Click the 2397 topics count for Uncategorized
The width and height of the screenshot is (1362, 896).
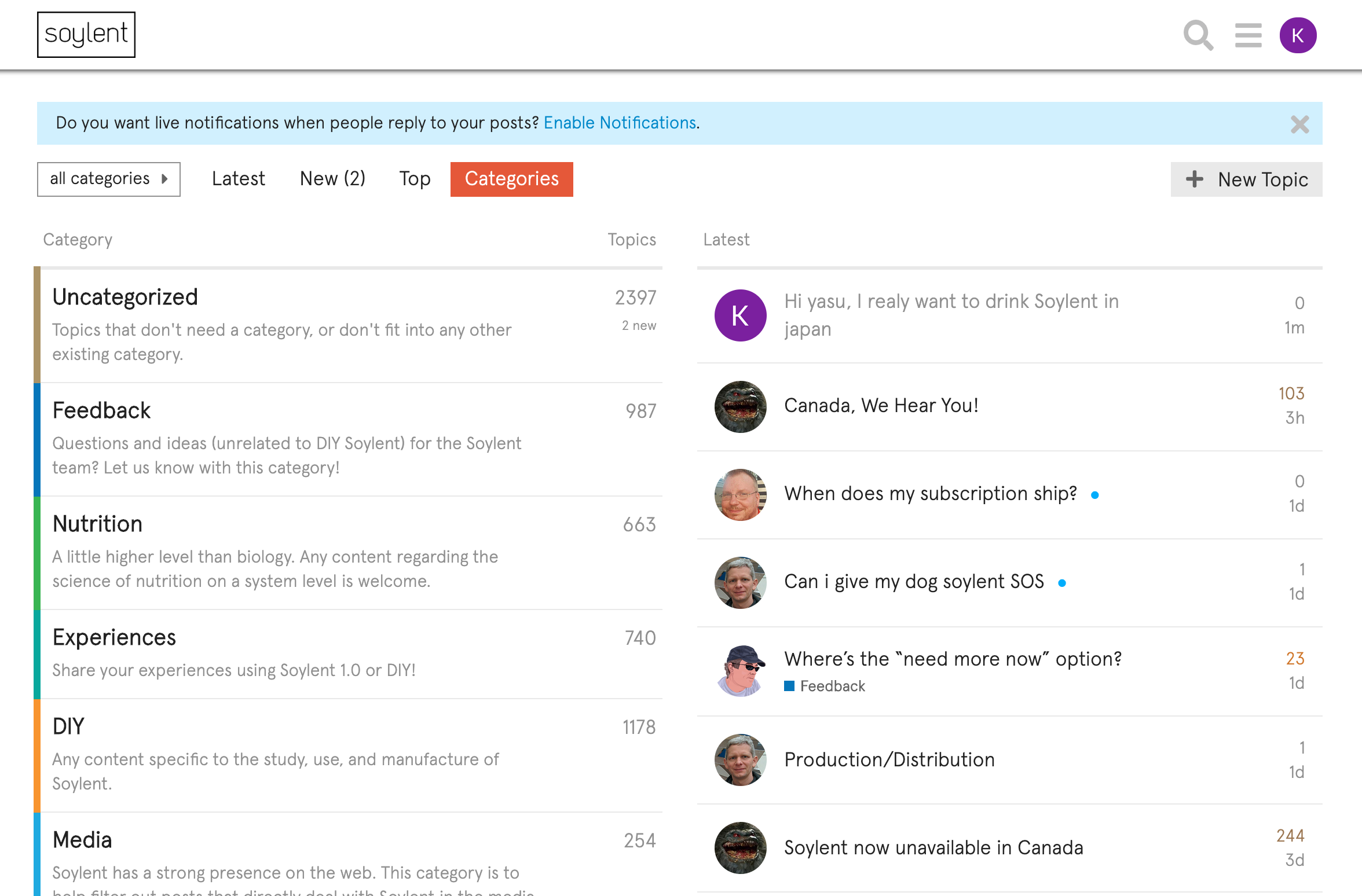click(x=635, y=298)
